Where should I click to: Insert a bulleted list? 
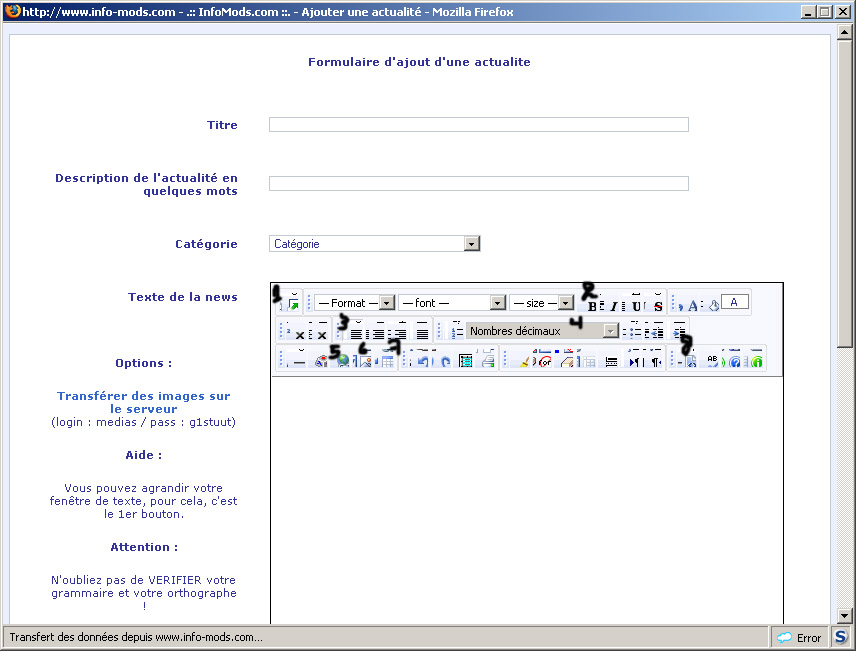click(x=635, y=332)
